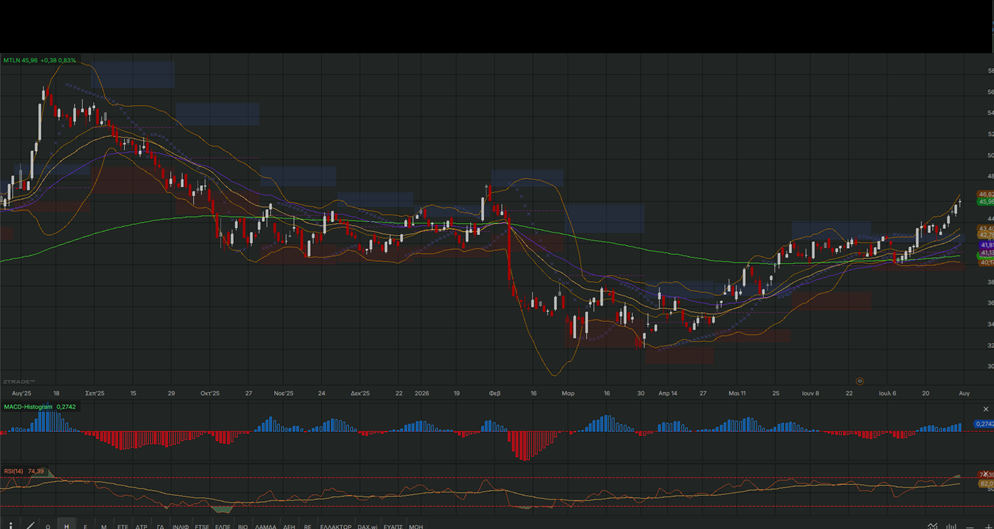Click the 43,40 price tag on axis
This screenshot has width=994, height=529.
[x=986, y=228]
